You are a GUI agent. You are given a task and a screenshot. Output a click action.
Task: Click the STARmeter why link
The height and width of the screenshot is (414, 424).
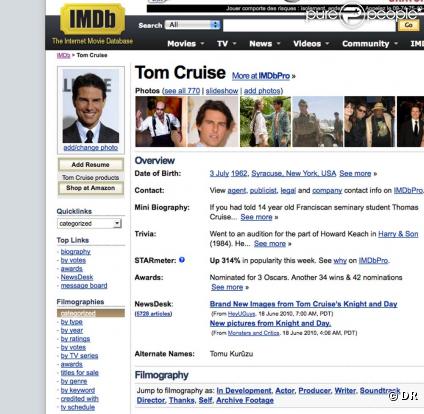[340, 261]
